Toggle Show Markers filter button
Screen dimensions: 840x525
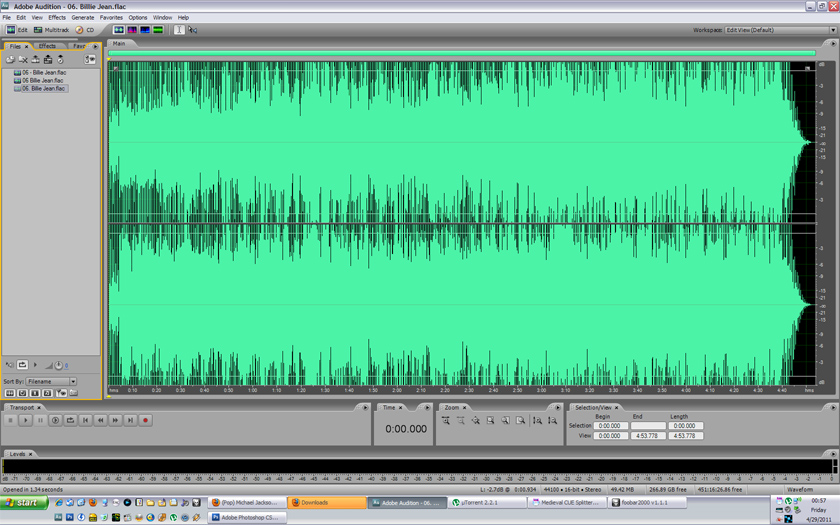point(61,393)
